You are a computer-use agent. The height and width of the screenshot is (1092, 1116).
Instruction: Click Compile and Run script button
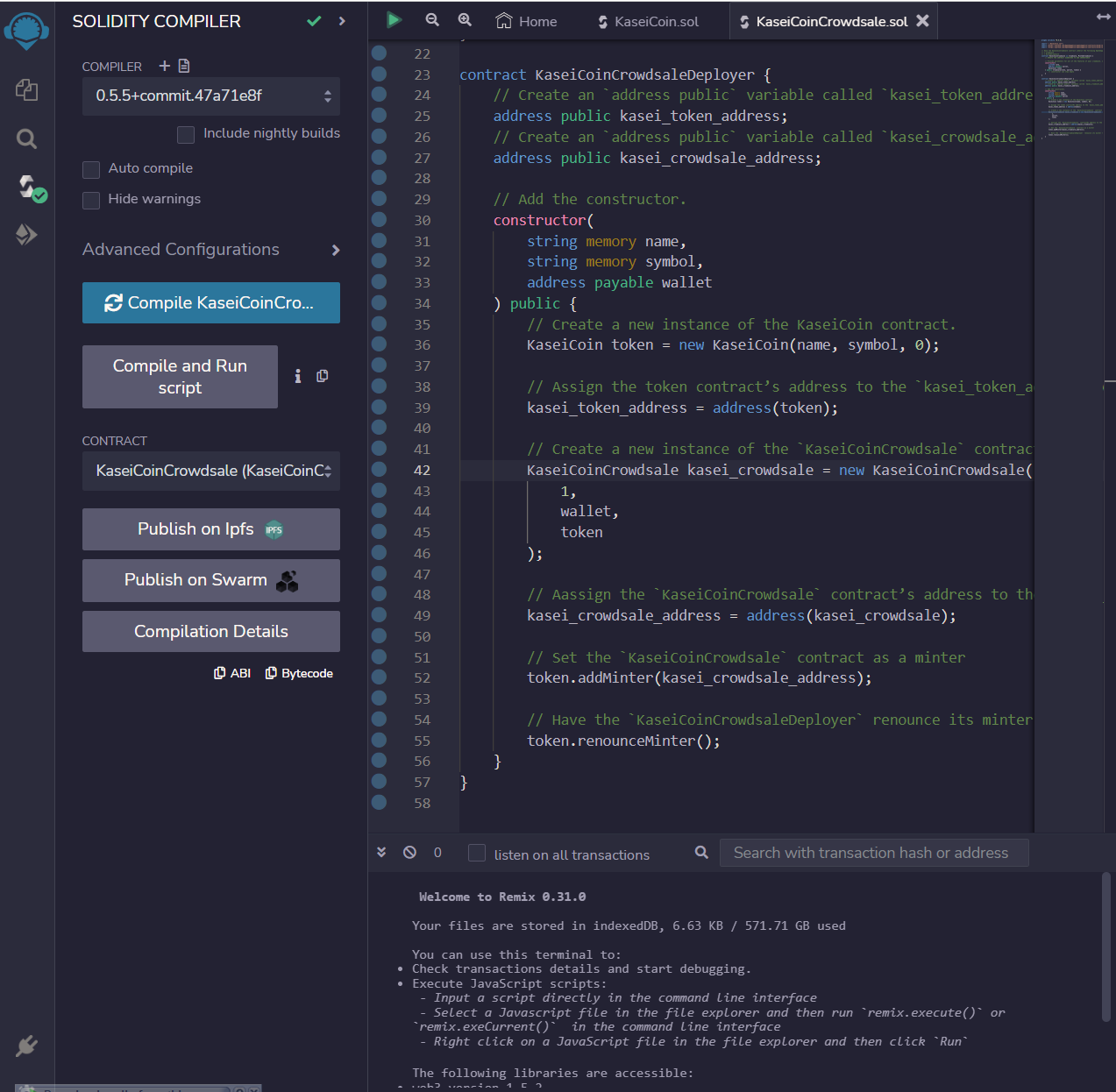(180, 377)
